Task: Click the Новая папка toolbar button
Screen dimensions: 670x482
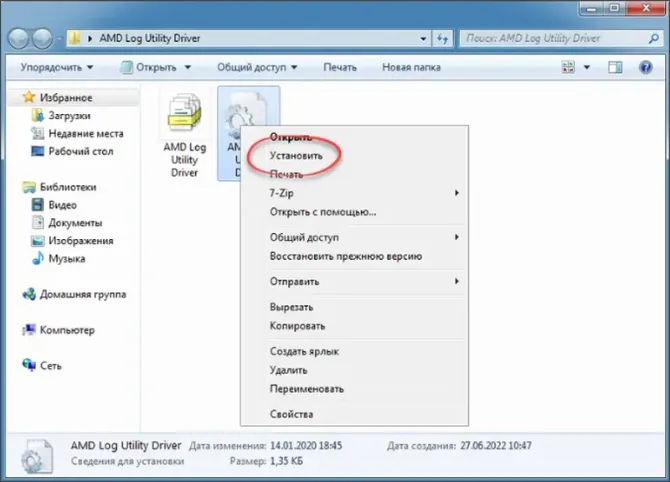Action: 411,67
